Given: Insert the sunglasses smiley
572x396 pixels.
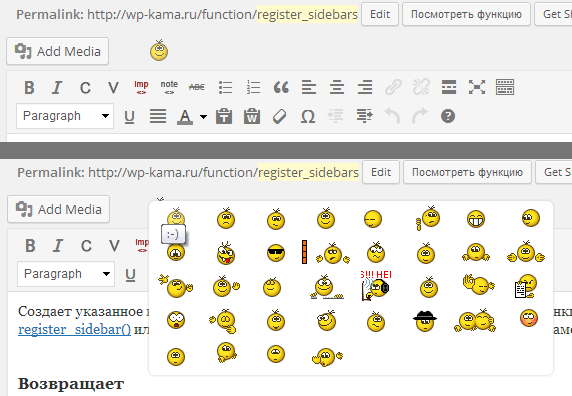Looking at the screenshot, I should (276, 252).
